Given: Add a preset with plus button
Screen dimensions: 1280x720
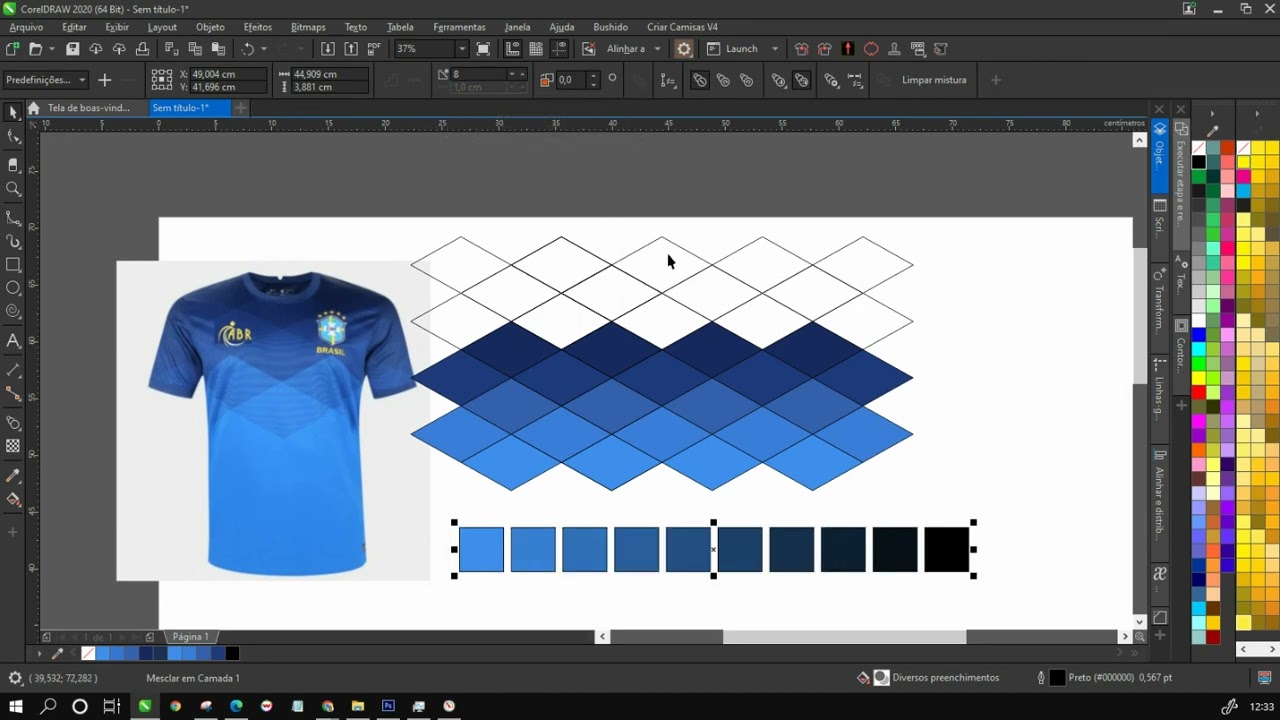Looking at the screenshot, I should coord(104,80).
